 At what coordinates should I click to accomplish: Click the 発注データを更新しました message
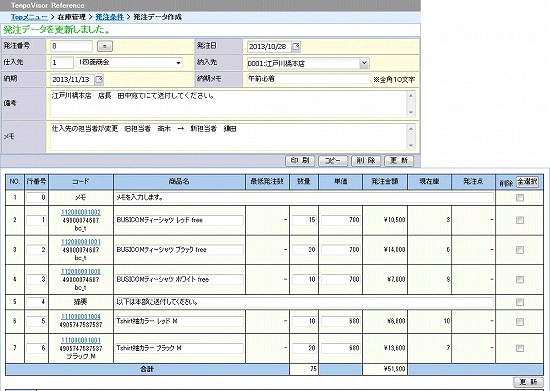click(57, 30)
